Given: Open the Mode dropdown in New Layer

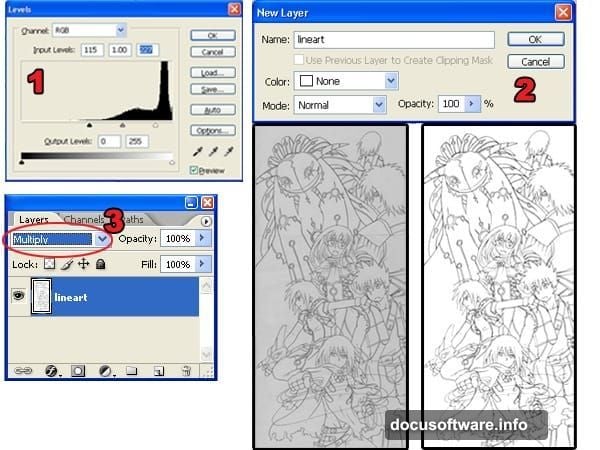Looking at the screenshot, I should coord(378,104).
